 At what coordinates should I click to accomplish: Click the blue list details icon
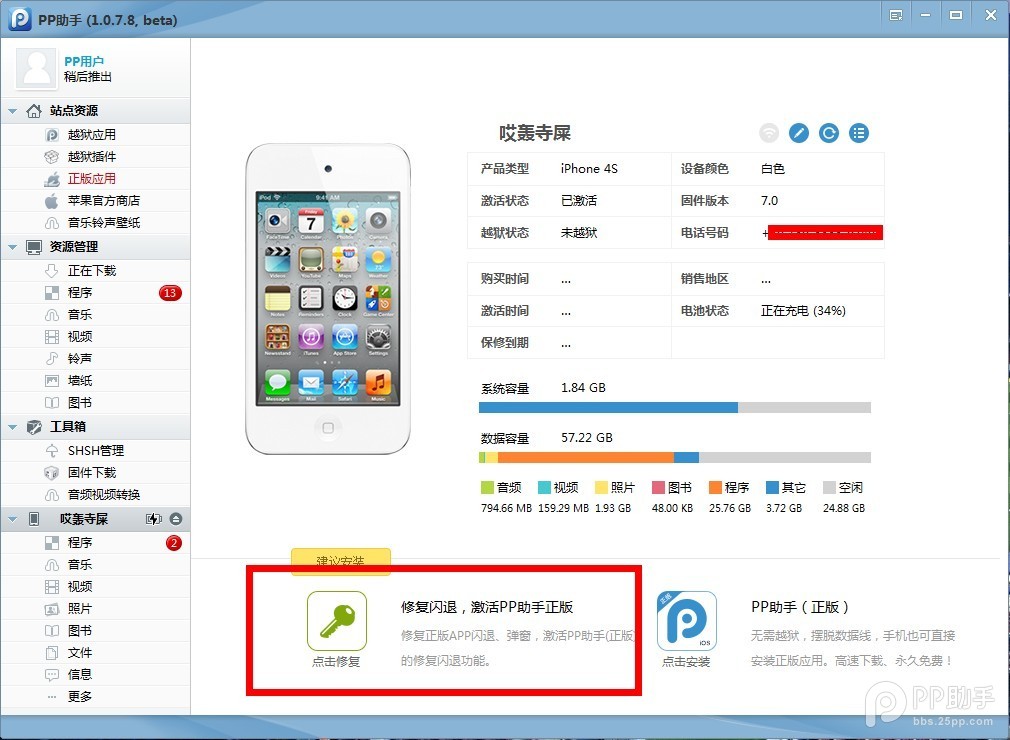859,133
